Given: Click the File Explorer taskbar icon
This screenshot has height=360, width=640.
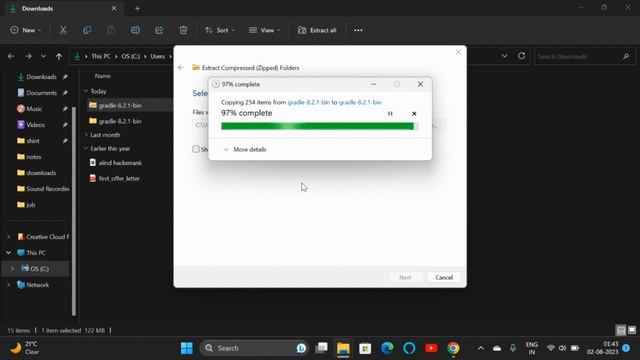Looking at the screenshot, I should pyautogui.click(x=343, y=348).
